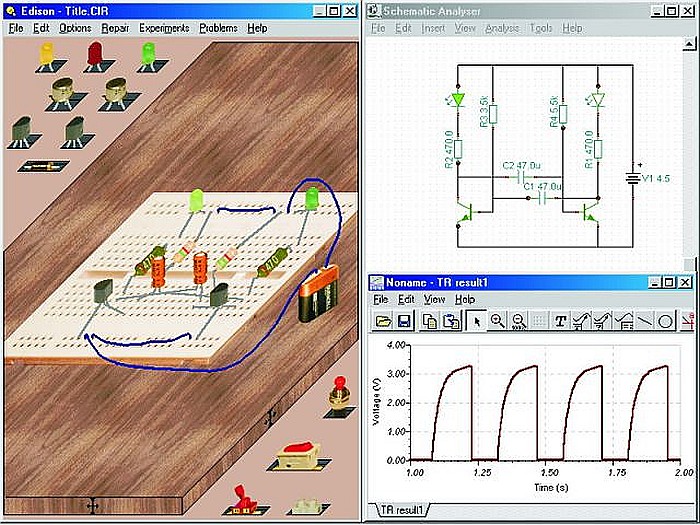Pick the green LED from the parts shelf
Screen dimensions: 700x525
coord(148,57)
